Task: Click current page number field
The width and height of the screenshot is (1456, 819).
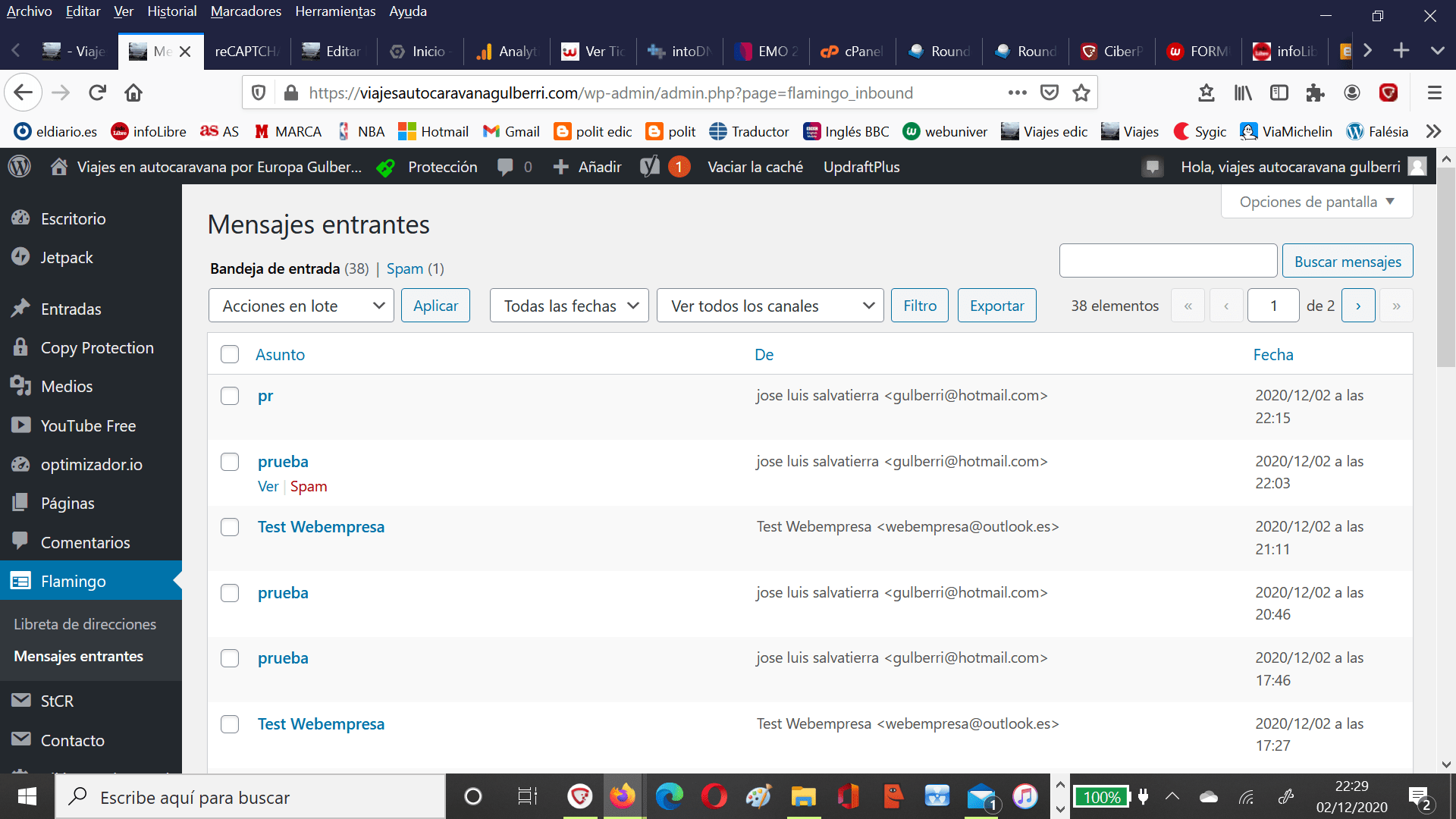Action: [1273, 306]
